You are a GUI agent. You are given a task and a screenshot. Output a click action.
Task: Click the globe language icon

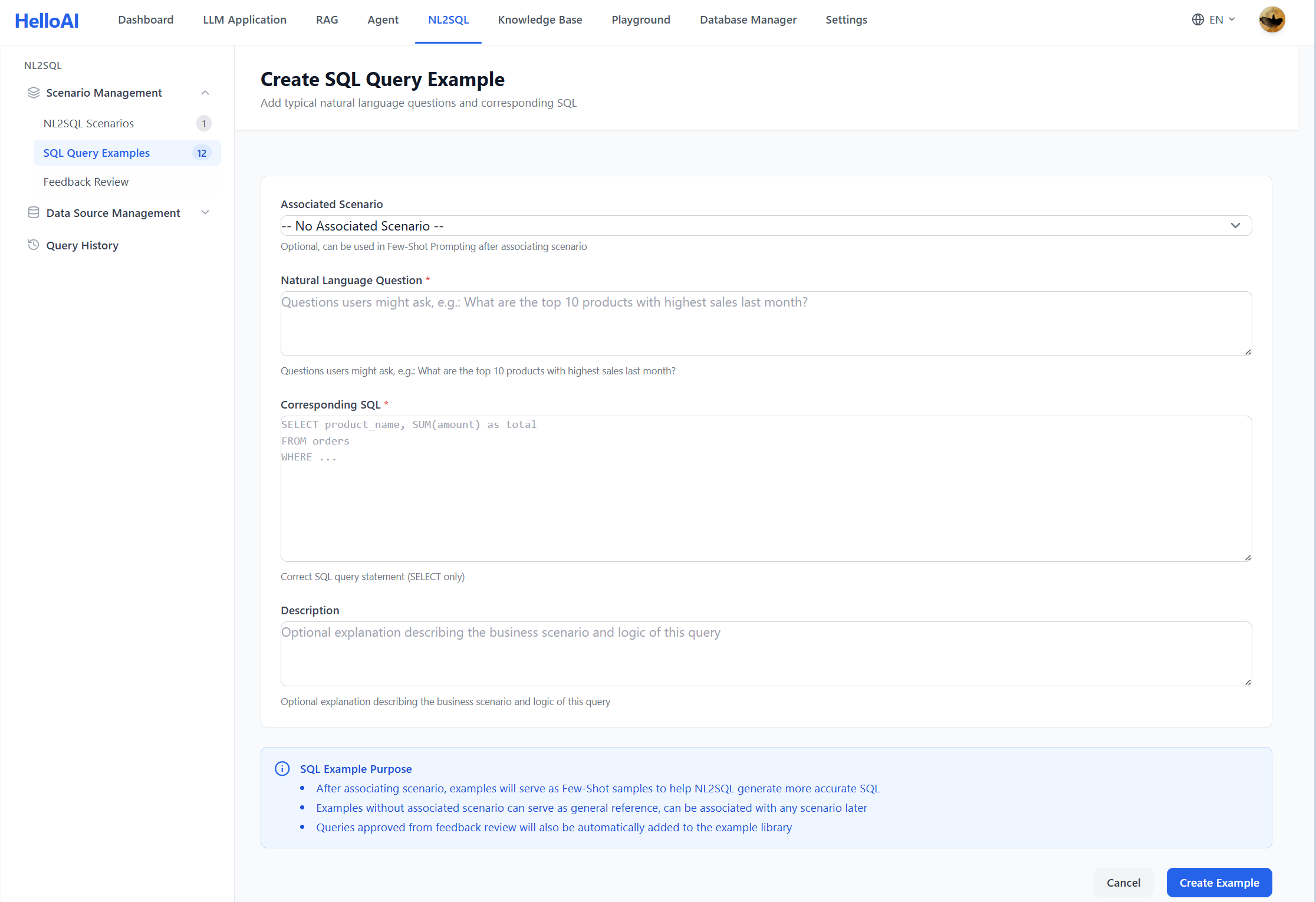point(1197,19)
